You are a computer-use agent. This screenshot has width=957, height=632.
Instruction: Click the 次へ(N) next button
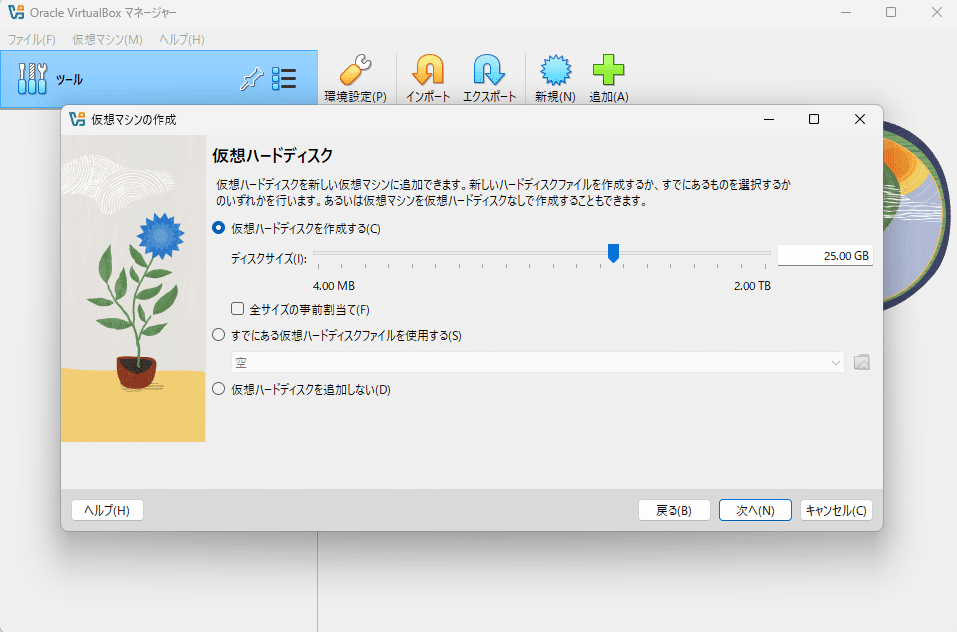coord(755,510)
